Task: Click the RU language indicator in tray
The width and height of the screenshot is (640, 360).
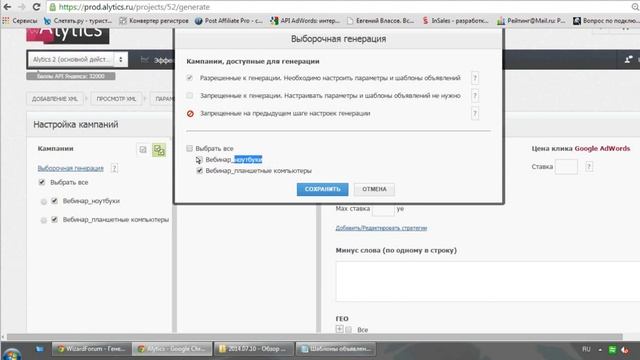Action: pos(586,349)
